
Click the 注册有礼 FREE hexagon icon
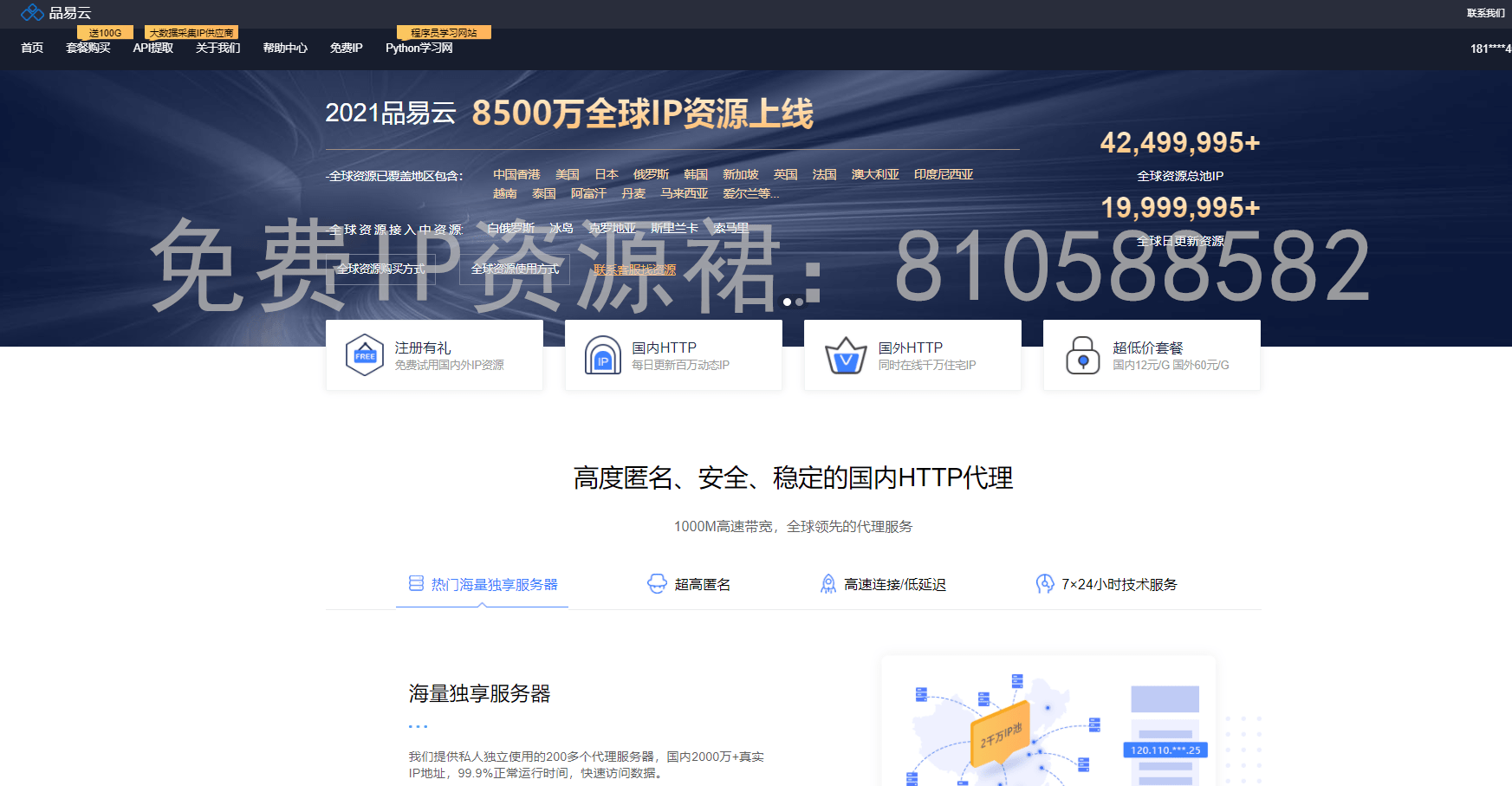(x=365, y=355)
